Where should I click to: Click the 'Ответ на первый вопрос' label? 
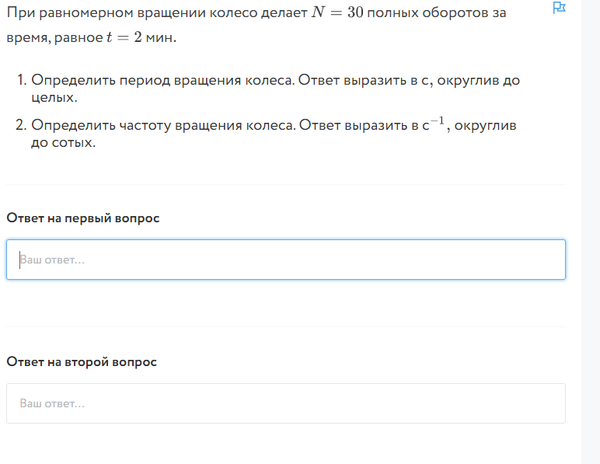[83, 218]
